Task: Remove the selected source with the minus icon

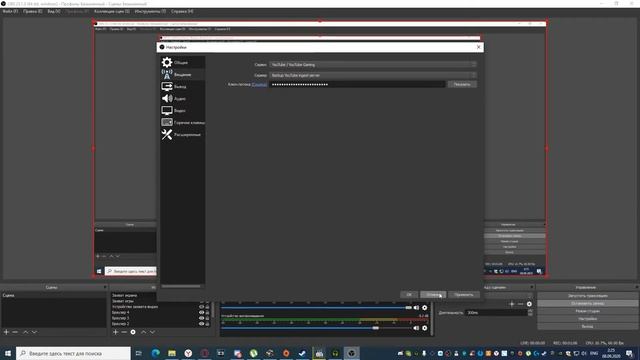Action: (124, 332)
